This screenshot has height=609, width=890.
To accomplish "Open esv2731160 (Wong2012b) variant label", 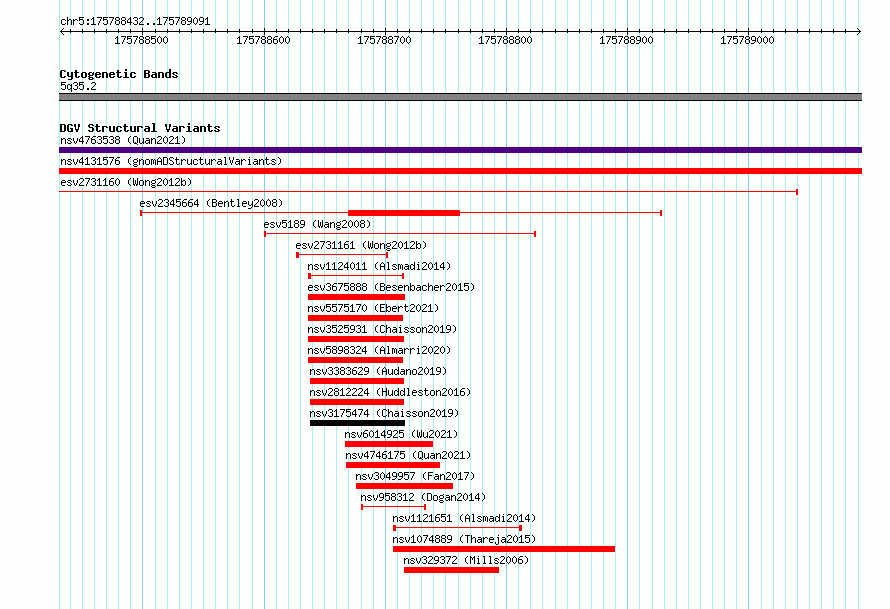I will [126, 182].
